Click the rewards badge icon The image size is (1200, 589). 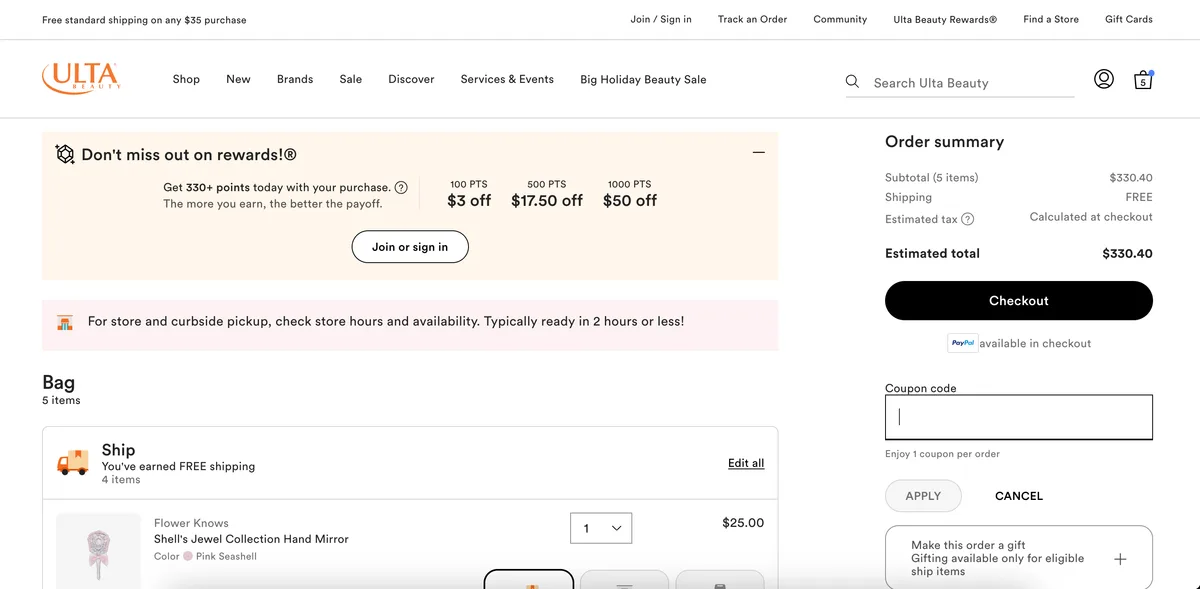tap(65, 154)
